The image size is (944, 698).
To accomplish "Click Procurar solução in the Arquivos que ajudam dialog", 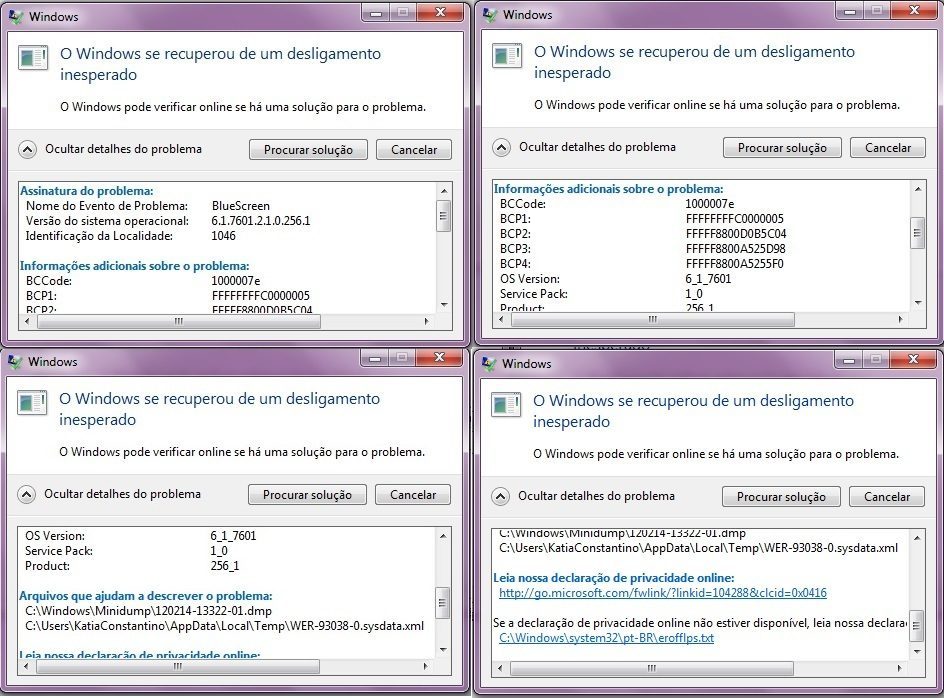I will click(307, 494).
